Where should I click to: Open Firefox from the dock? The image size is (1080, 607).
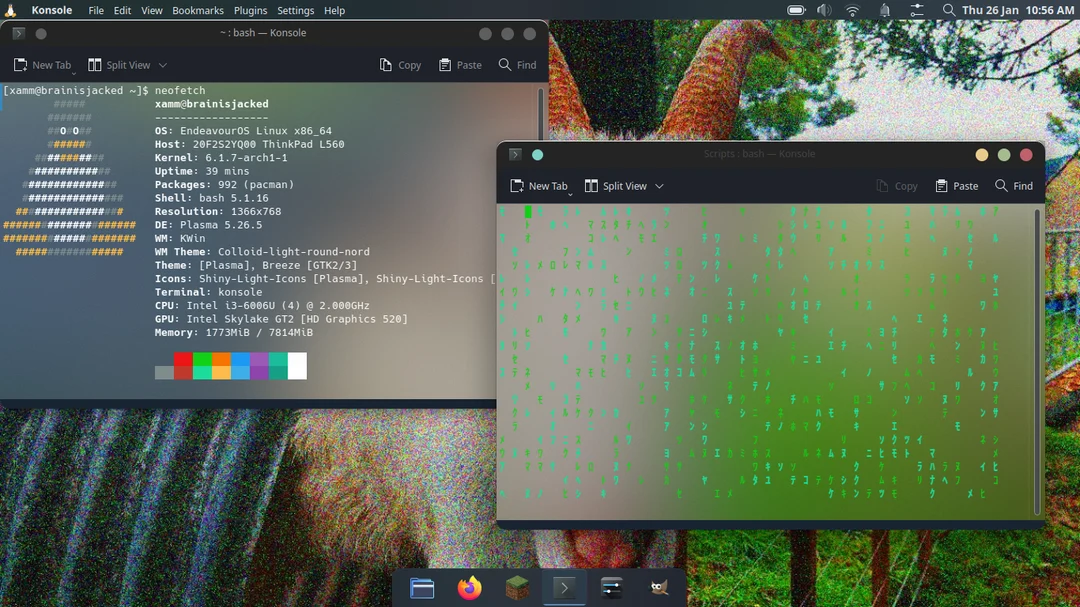click(470, 588)
